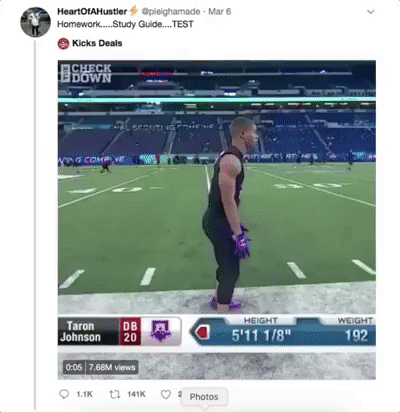Image resolution: width=400 pixels, height=412 pixels.
Task: Open the HeartOfAHustler display name link
Action: click(x=92, y=11)
